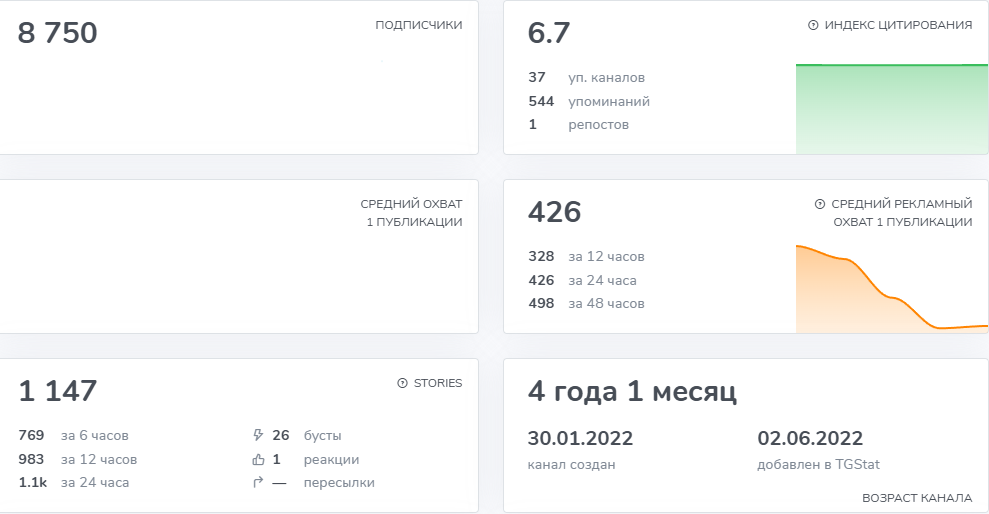Click the ИНДЕКС ЦИТИРОВАНИЯ heading
The height and width of the screenshot is (514, 989).
(898, 25)
